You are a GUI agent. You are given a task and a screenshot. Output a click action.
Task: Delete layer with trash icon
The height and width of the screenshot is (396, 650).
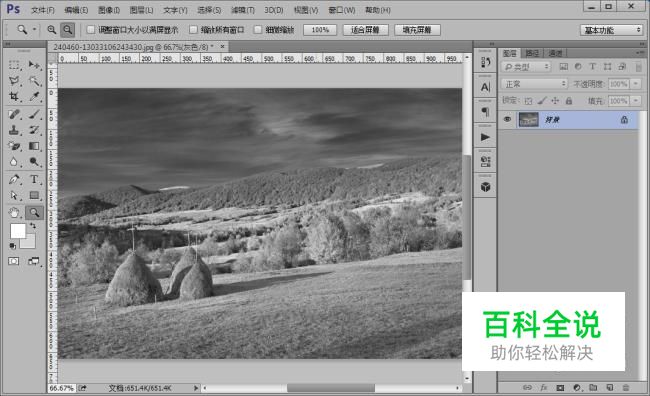(626, 388)
